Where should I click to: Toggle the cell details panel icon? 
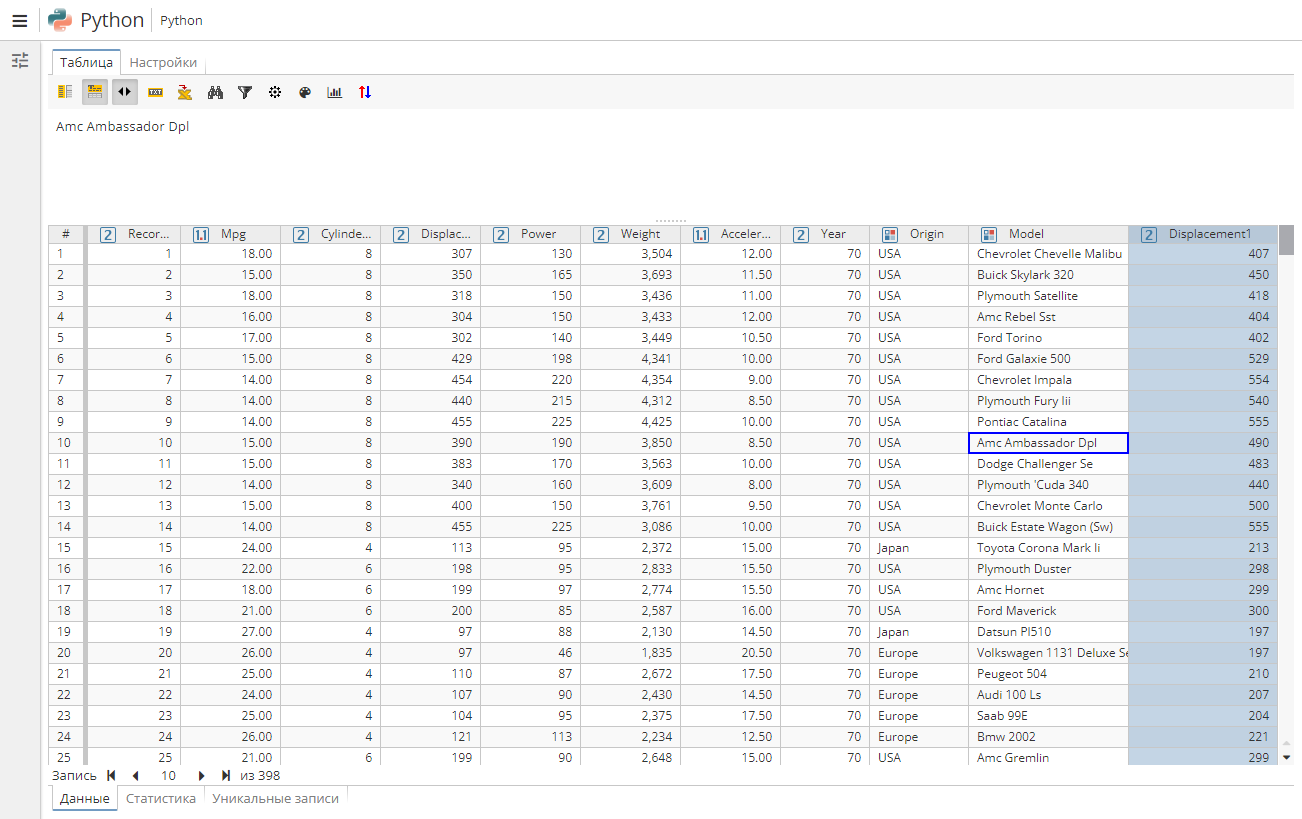[95, 92]
